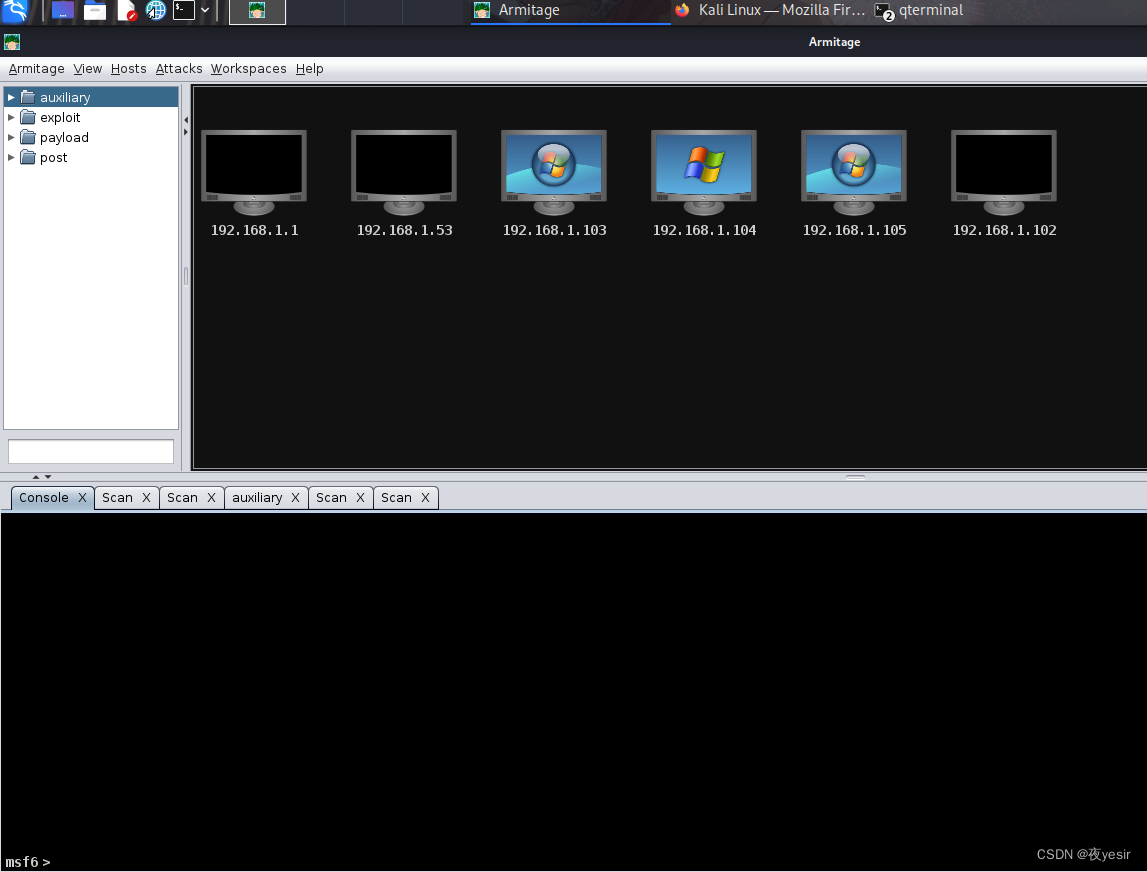This screenshot has width=1147, height=872.
Task: Close the third Scan tab
Action: coord(361,497)
